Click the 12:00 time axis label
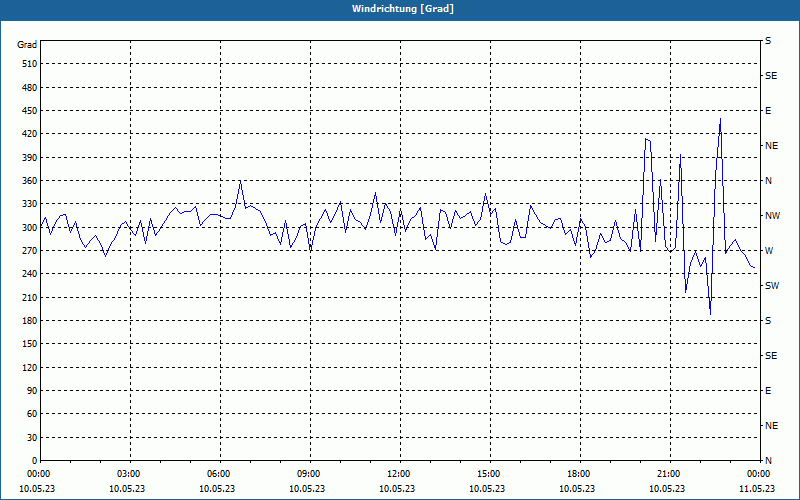This screenshot has width=800, height=500. click(x=399, y=474)
